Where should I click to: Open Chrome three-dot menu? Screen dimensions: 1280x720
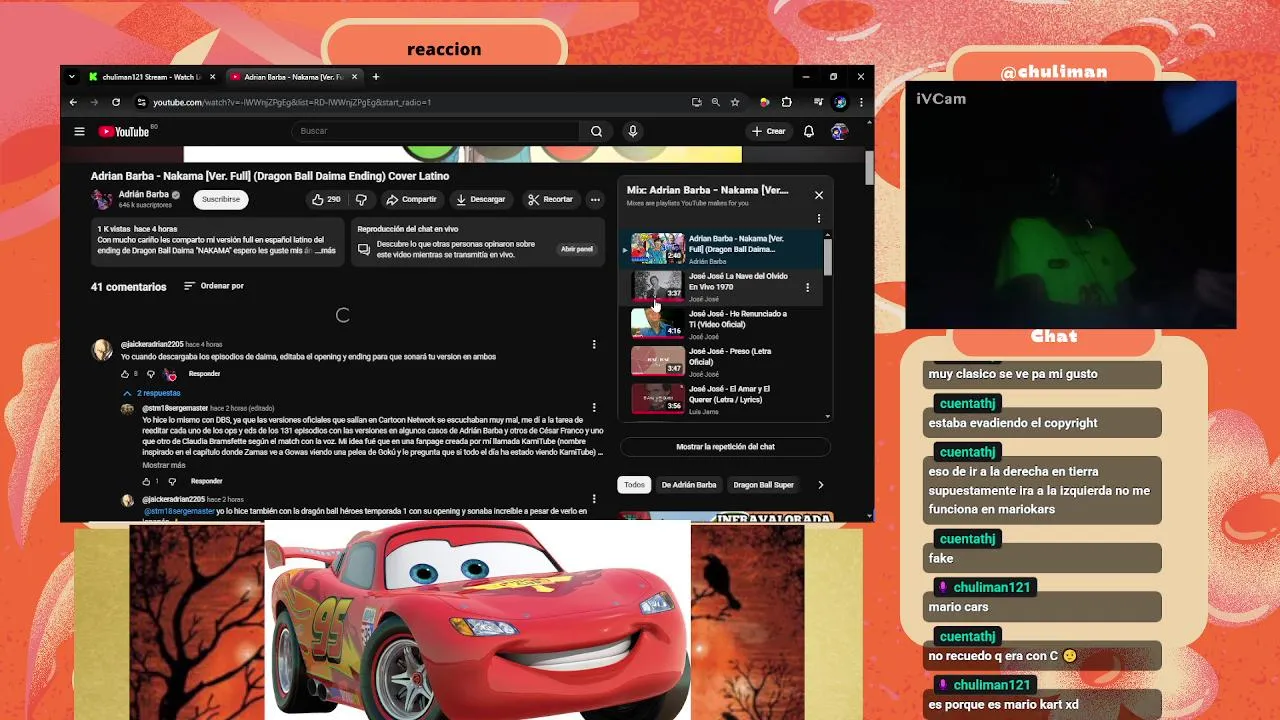[x=861, y=102]
